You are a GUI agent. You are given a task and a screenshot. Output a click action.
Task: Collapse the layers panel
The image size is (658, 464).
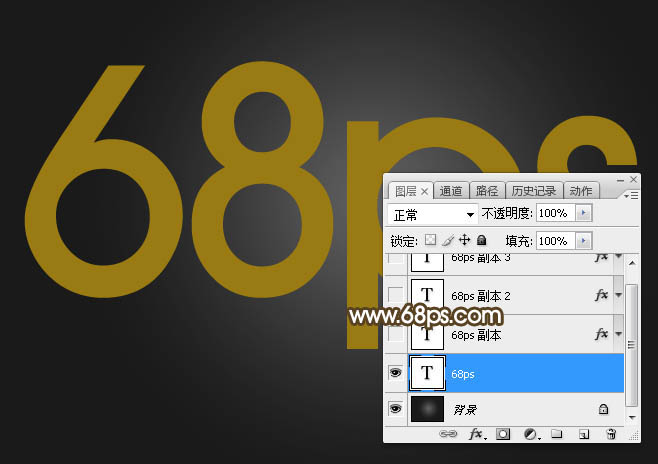620,180
